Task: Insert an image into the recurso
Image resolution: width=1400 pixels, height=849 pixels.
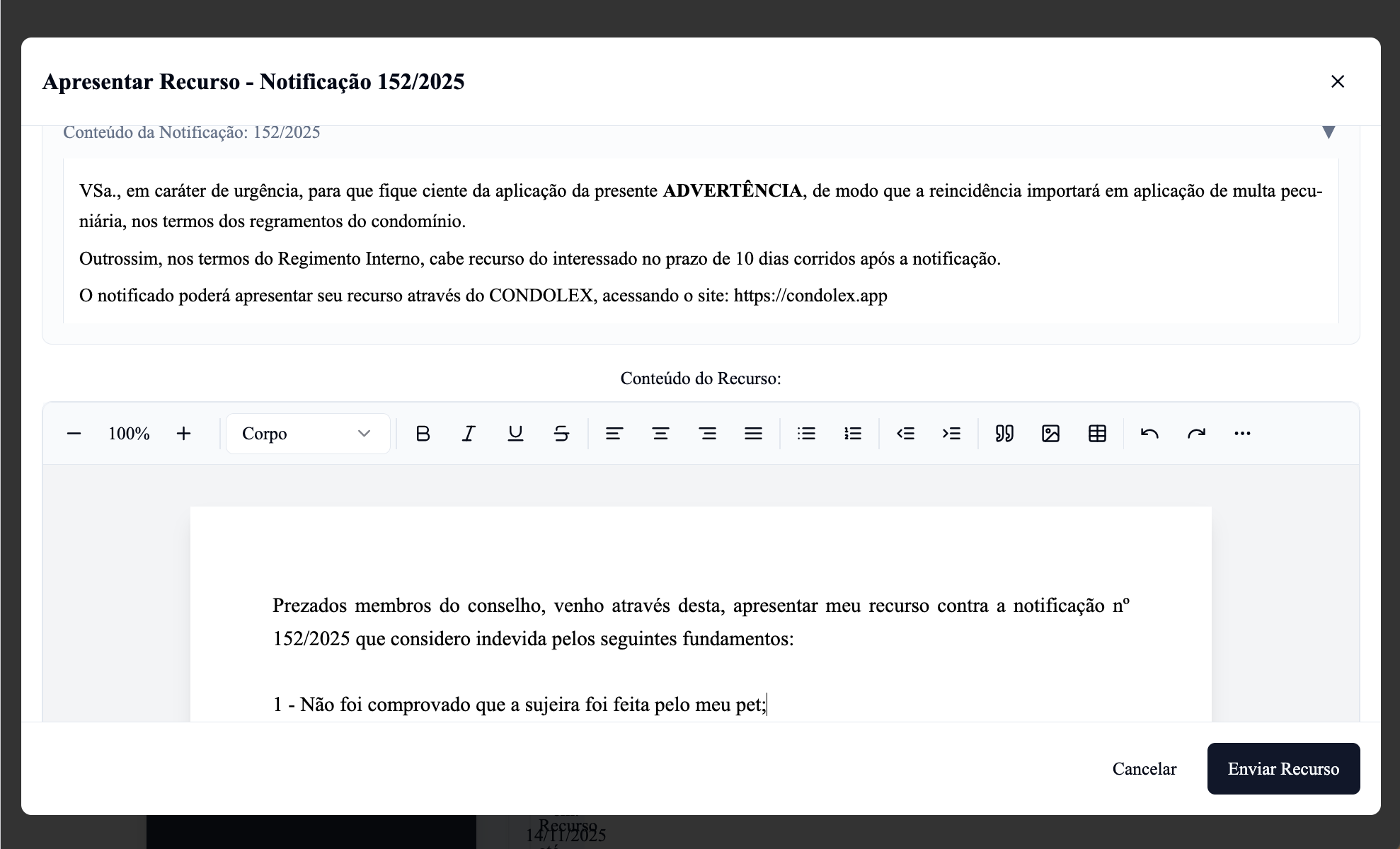Action: (1051, 434)
